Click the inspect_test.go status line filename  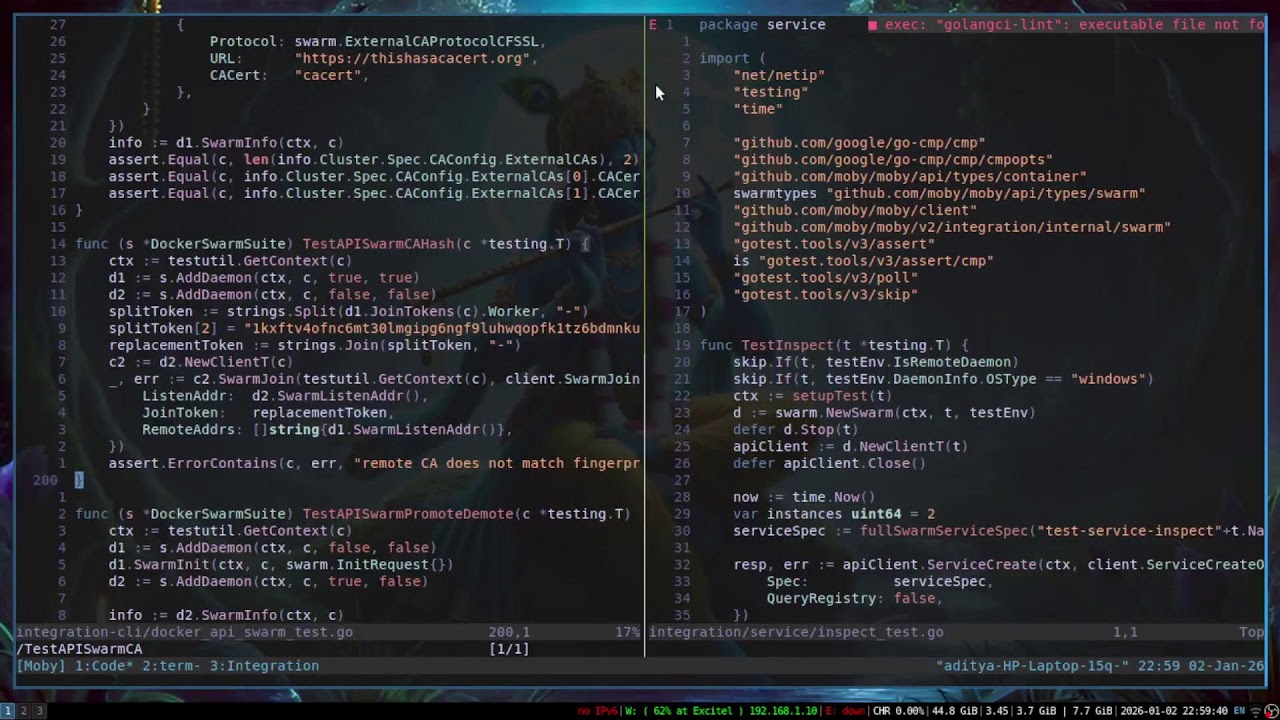[x=796, y=632]
